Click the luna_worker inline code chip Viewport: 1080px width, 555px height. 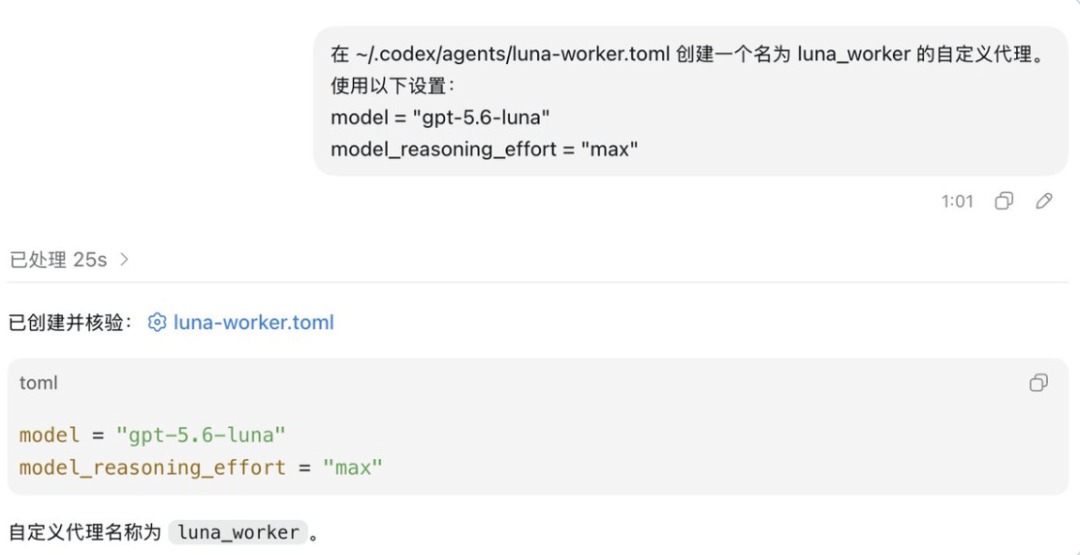(x=238, y=532)
